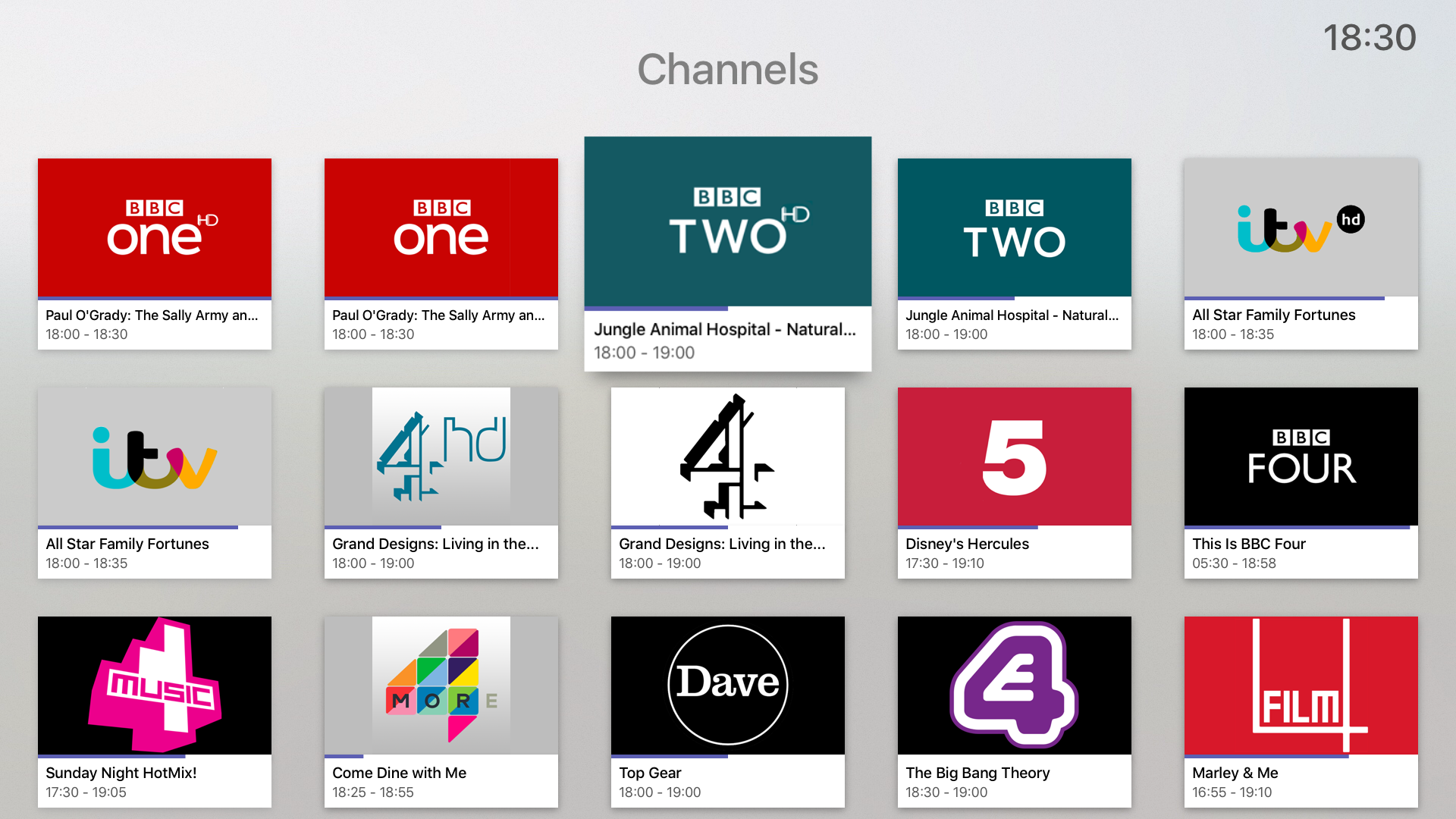
Task: Click the 17:30 - 19:10 time under Disney's Hercules
Action: pos(945,563)
